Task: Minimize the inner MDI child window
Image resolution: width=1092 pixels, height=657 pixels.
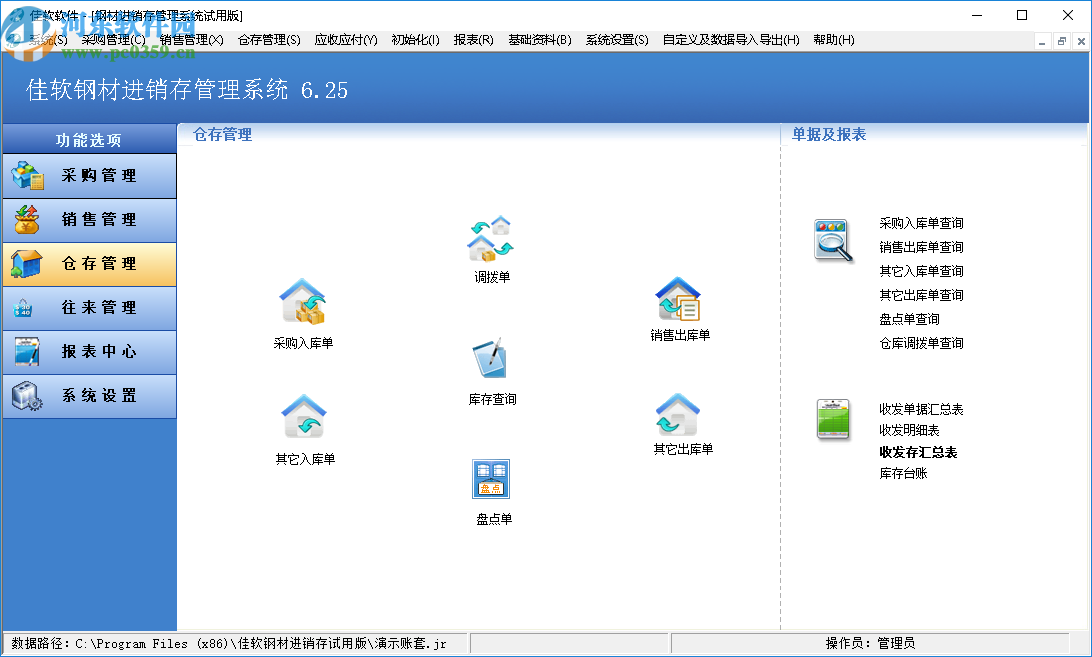Action: tap(1042, 42)
